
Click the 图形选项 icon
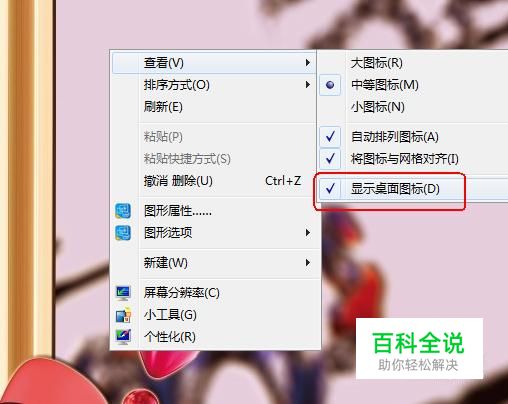123,233
